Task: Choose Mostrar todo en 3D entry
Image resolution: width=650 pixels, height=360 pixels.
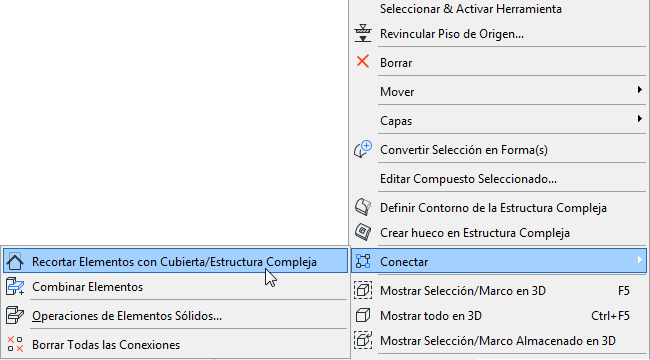Action: (x=499, y=316)
